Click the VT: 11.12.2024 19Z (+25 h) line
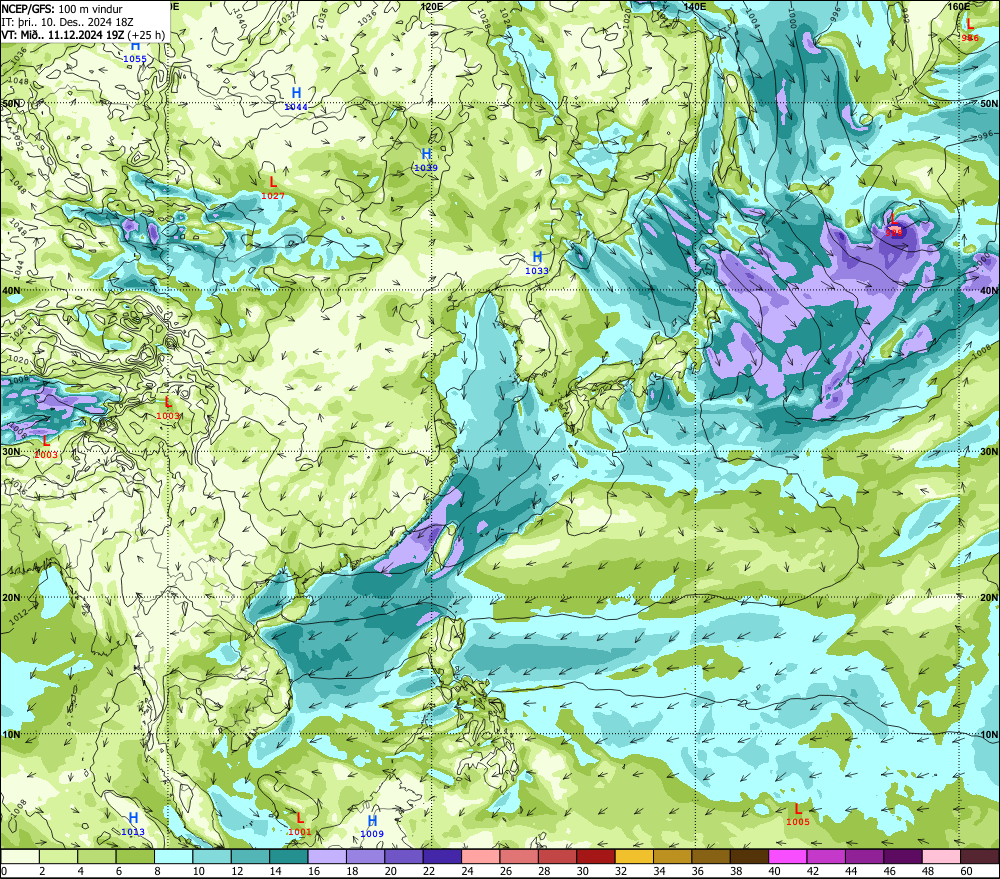The image size is (1000, 879). 83,34
